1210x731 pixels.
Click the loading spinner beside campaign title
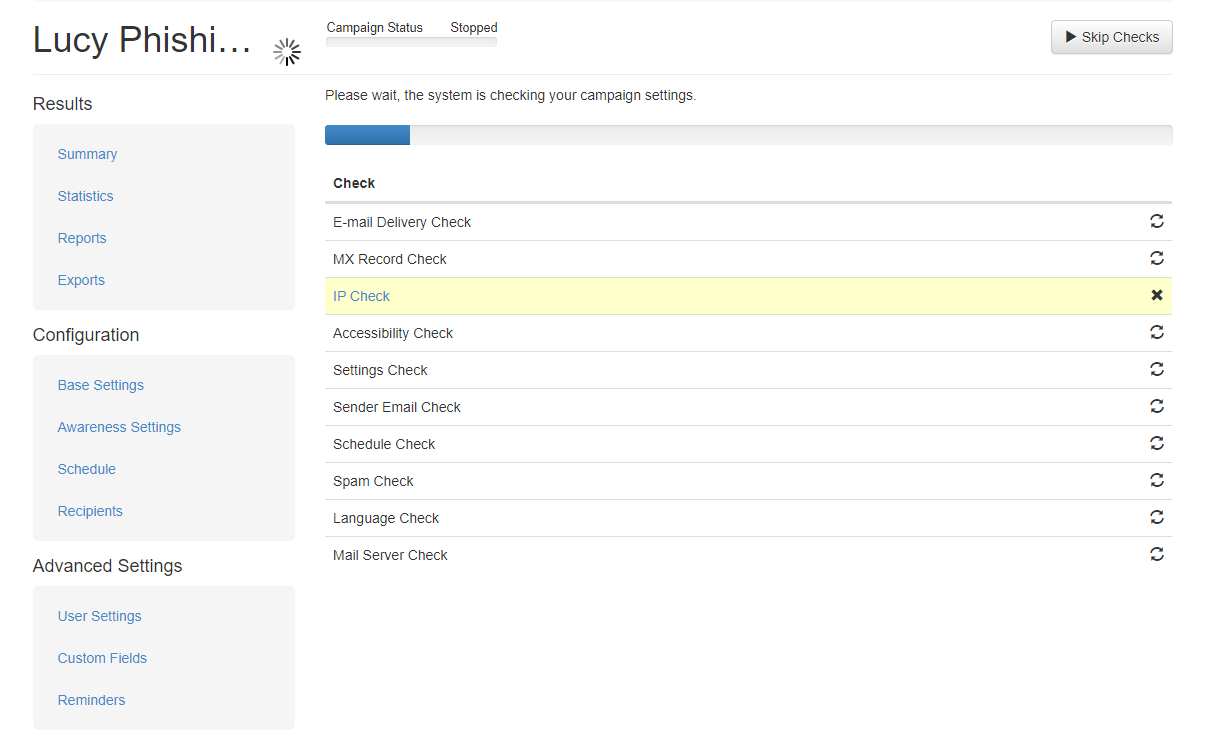(x=287, y=52)
